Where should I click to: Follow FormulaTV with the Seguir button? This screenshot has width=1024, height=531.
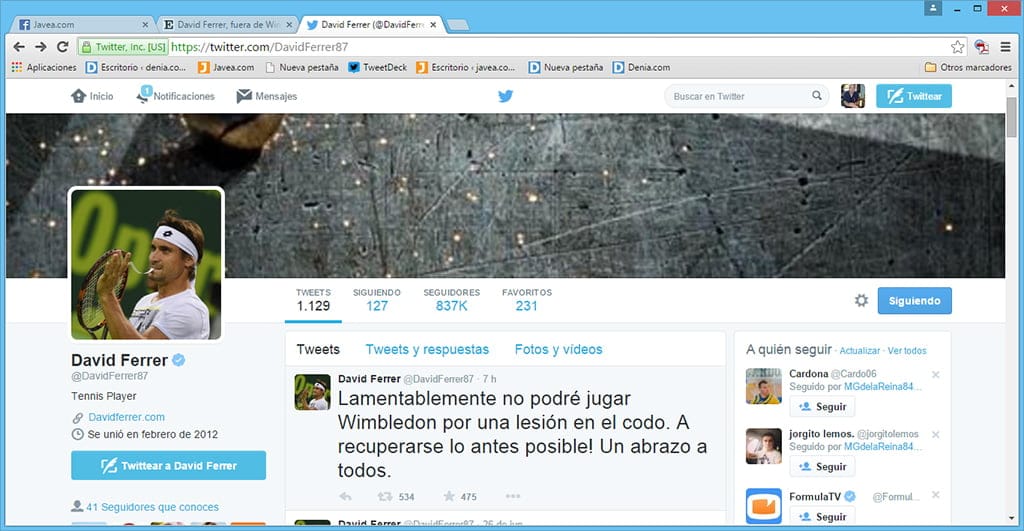tap(822, 517)
